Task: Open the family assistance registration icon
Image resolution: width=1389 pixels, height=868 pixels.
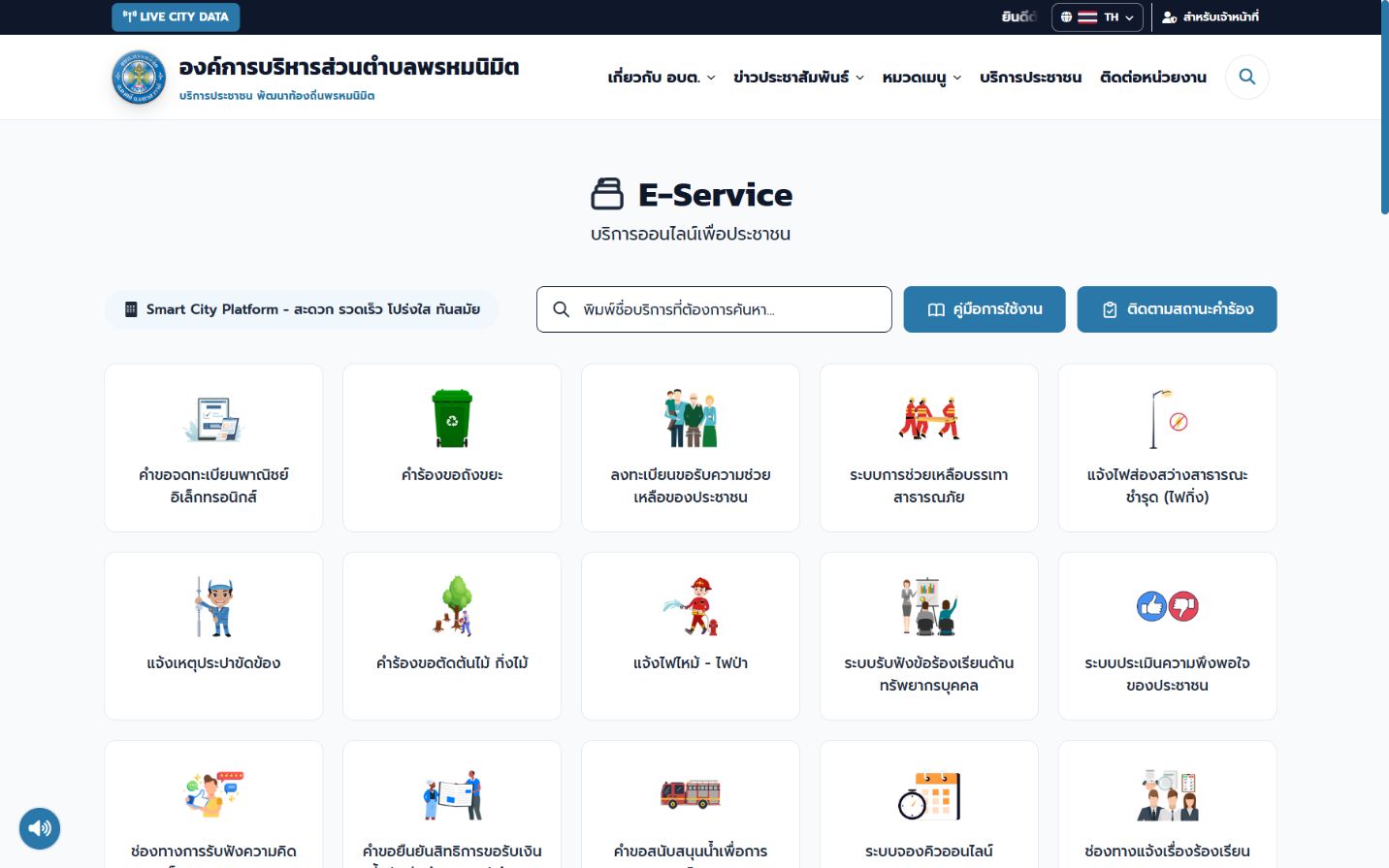Action: pyautogui.click(x=691, y=418)
